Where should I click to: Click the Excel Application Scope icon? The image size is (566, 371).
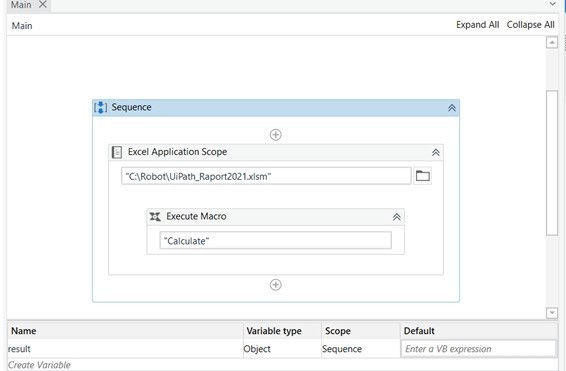point(117,152)
